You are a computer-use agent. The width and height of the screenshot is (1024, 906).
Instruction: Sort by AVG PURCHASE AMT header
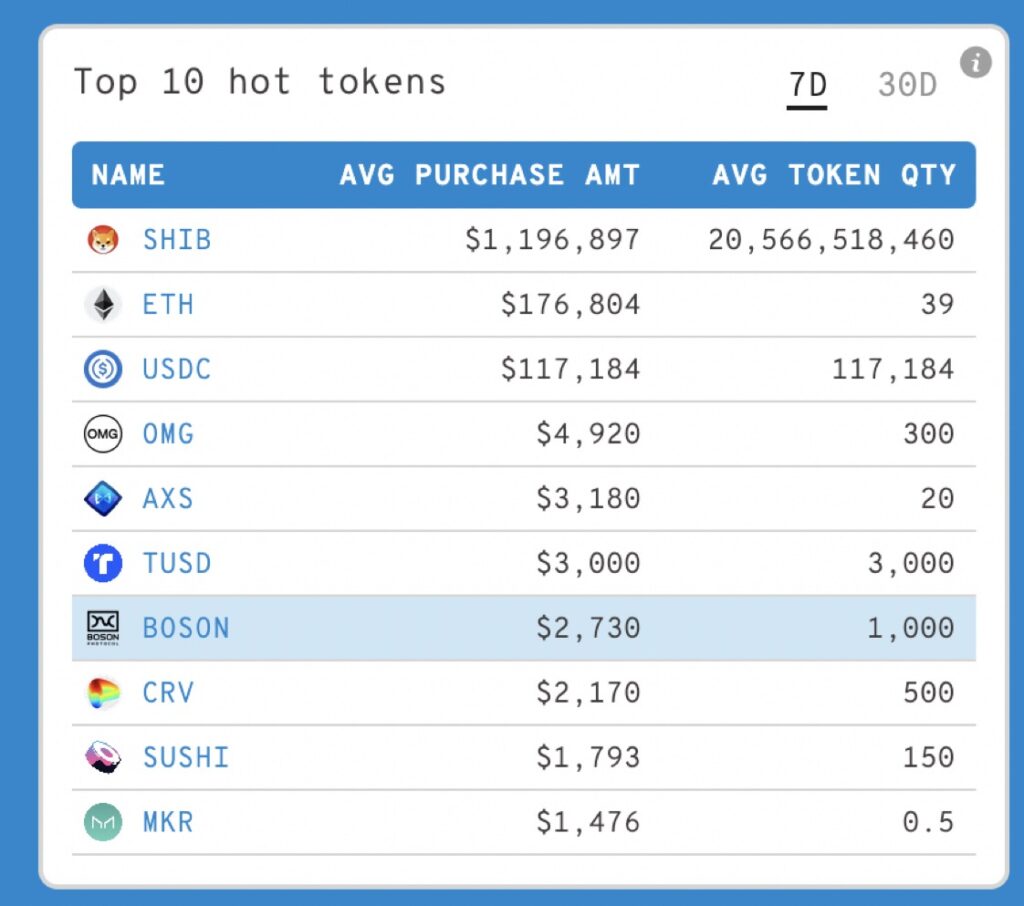pos(489,175)
